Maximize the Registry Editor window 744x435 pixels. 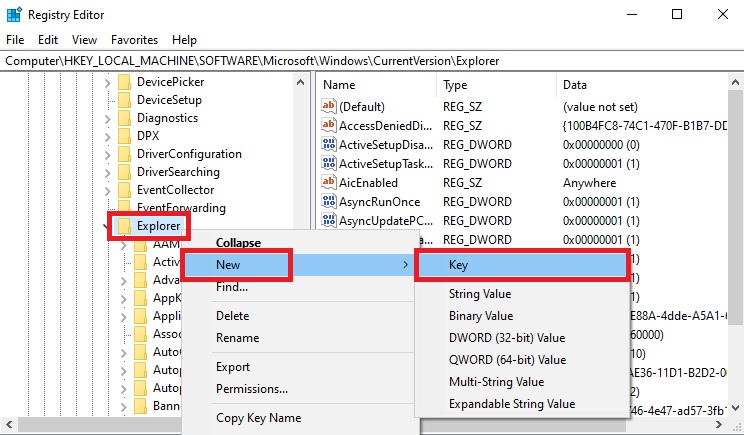click(x=677, y=14)
